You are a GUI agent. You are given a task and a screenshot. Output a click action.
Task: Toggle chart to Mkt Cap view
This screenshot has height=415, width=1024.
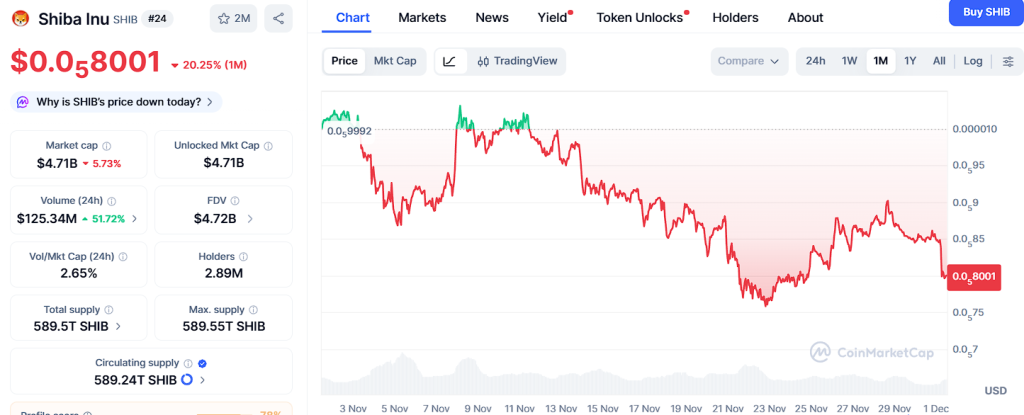(x=395, y=61)
